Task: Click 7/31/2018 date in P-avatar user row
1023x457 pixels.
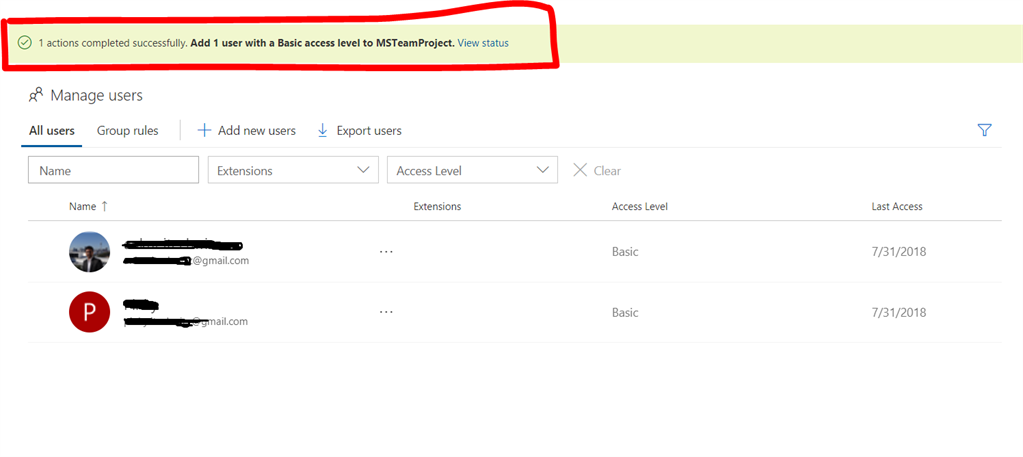Action: point(899,312)
